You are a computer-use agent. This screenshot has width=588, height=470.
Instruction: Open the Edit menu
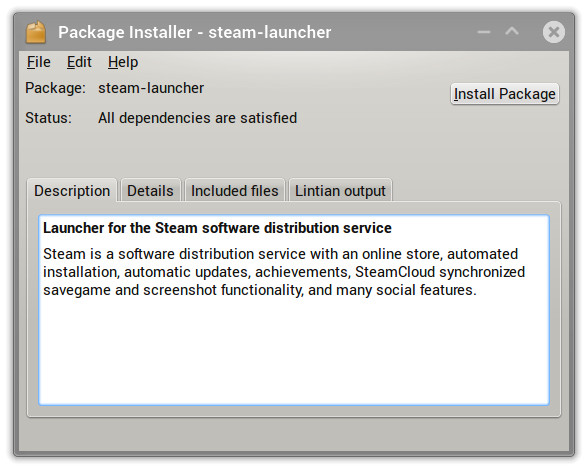click(x=79, y=62)
